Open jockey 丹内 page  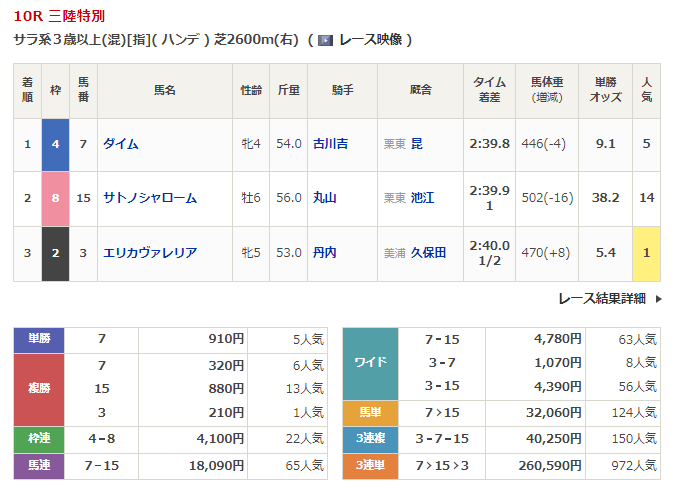[323, 252]
